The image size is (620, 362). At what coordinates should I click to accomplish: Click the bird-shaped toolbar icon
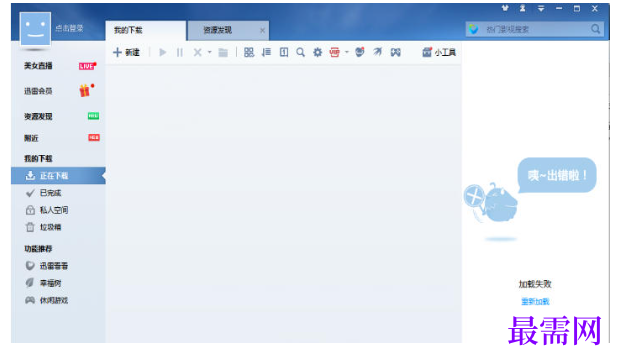point(377,52)
